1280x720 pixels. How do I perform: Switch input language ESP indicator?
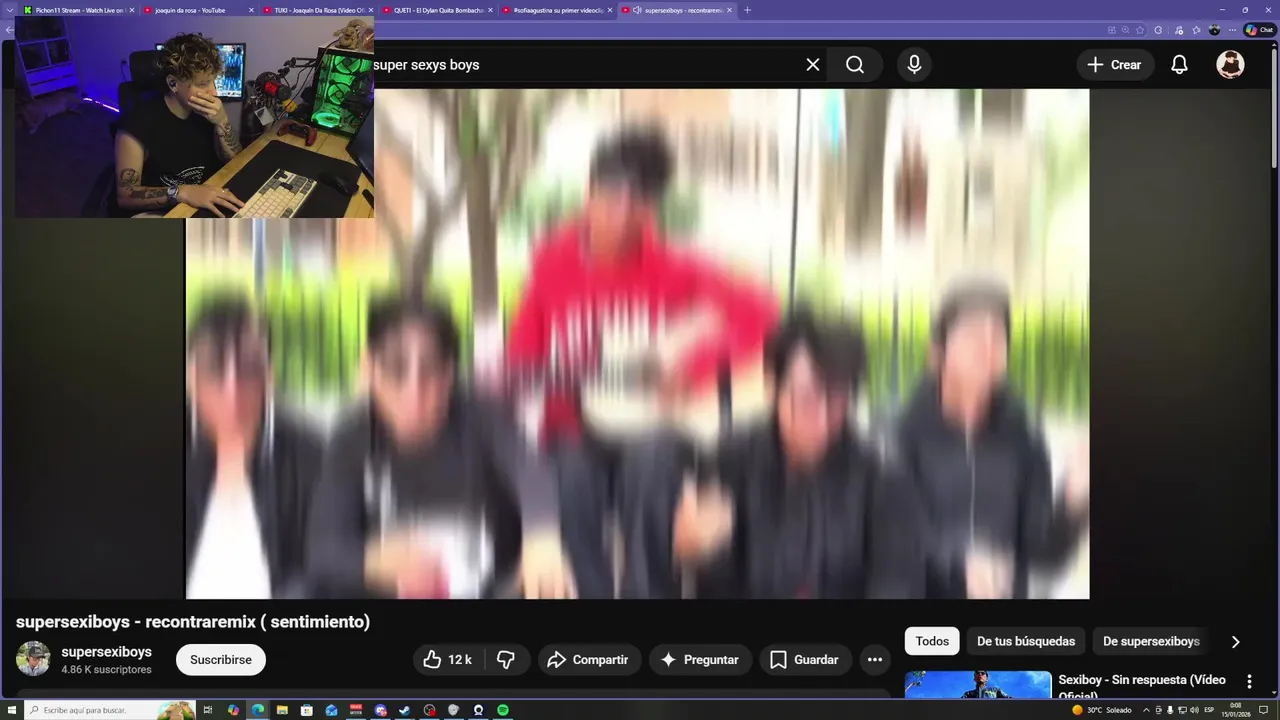coord(1209,710)
